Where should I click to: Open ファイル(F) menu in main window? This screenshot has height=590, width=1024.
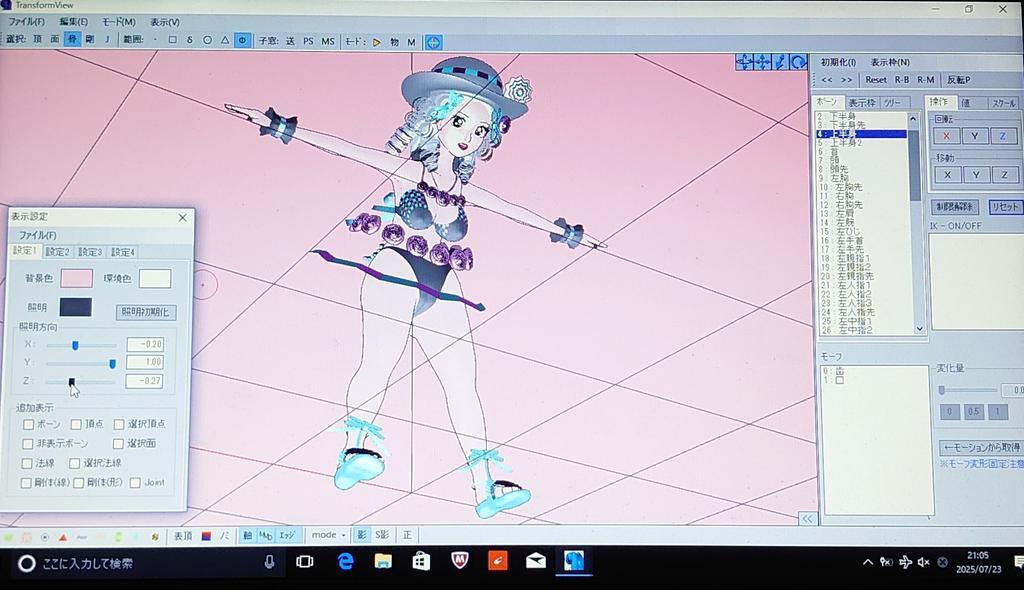coord(27,22)
